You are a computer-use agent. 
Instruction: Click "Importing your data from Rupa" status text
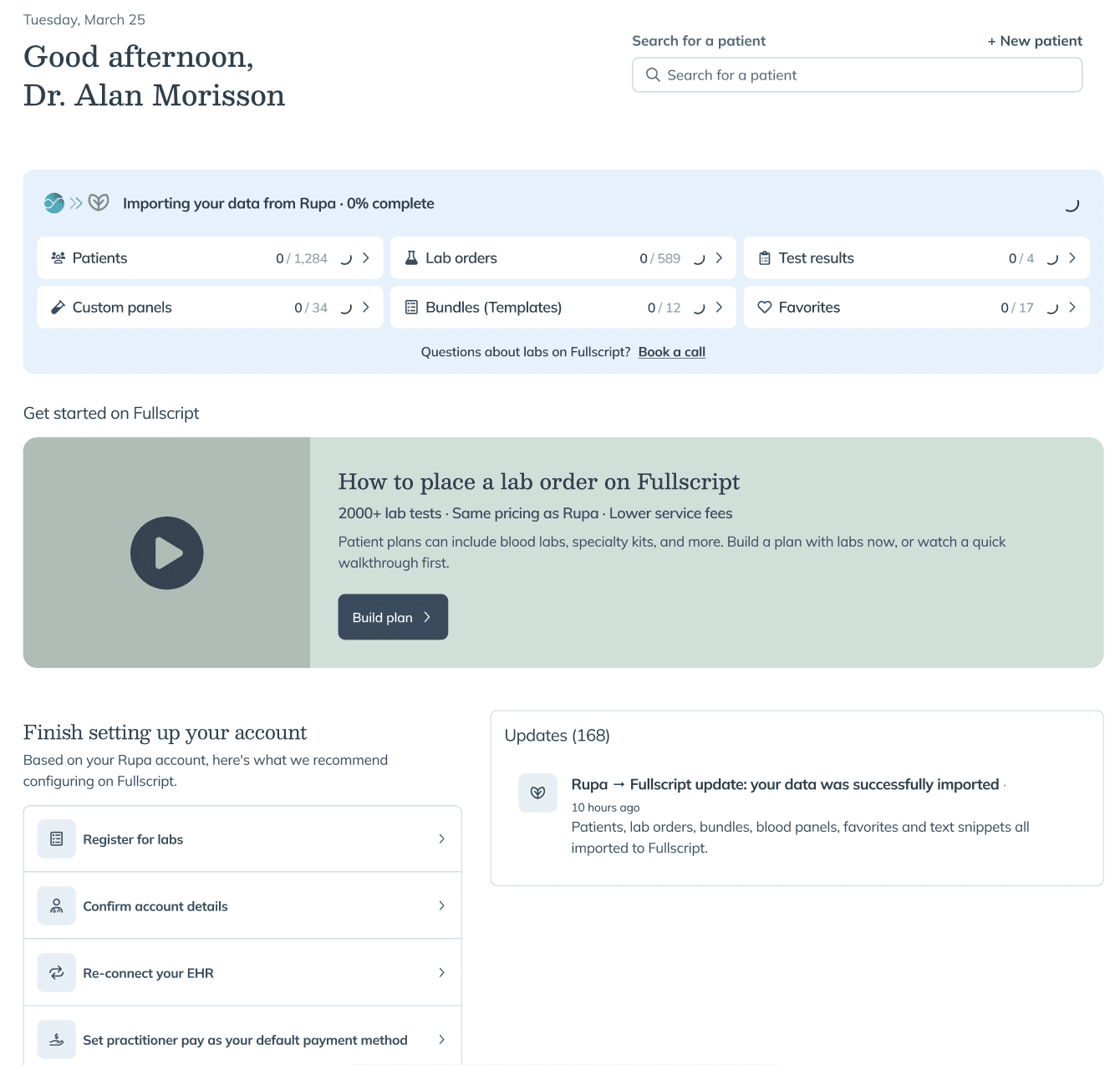(278, 203)
